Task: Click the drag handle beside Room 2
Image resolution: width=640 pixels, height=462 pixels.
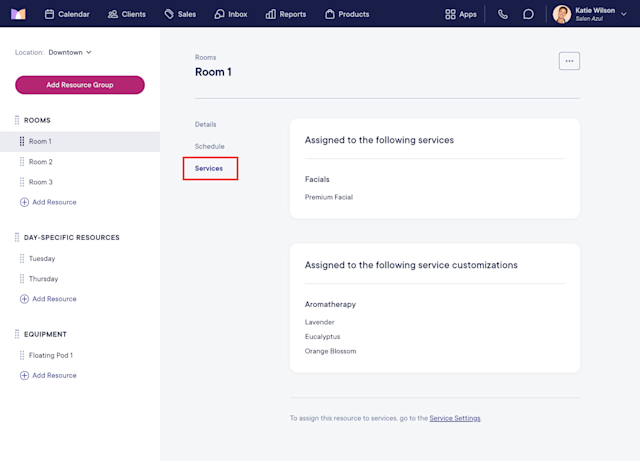Action: point(22,162)
